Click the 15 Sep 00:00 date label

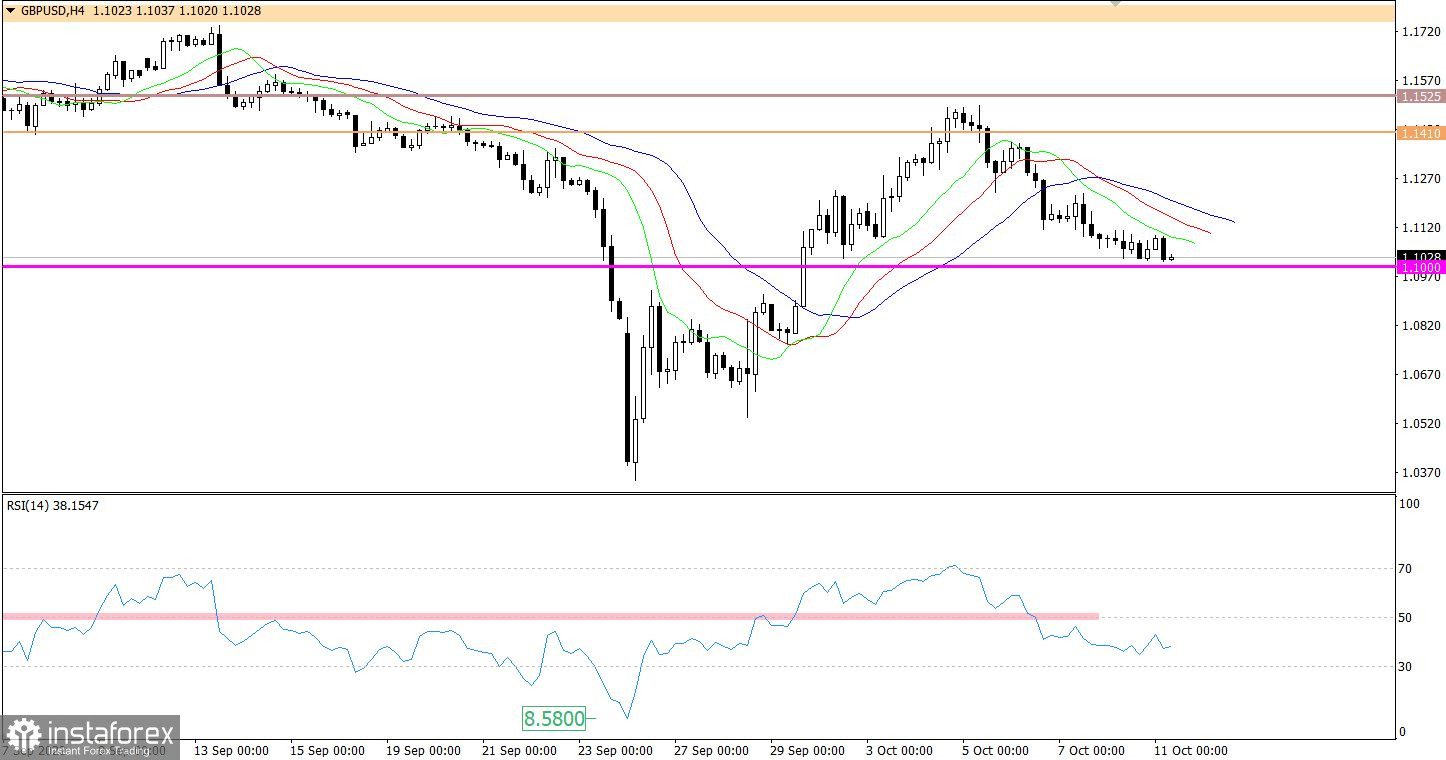[x=328, y=750]
